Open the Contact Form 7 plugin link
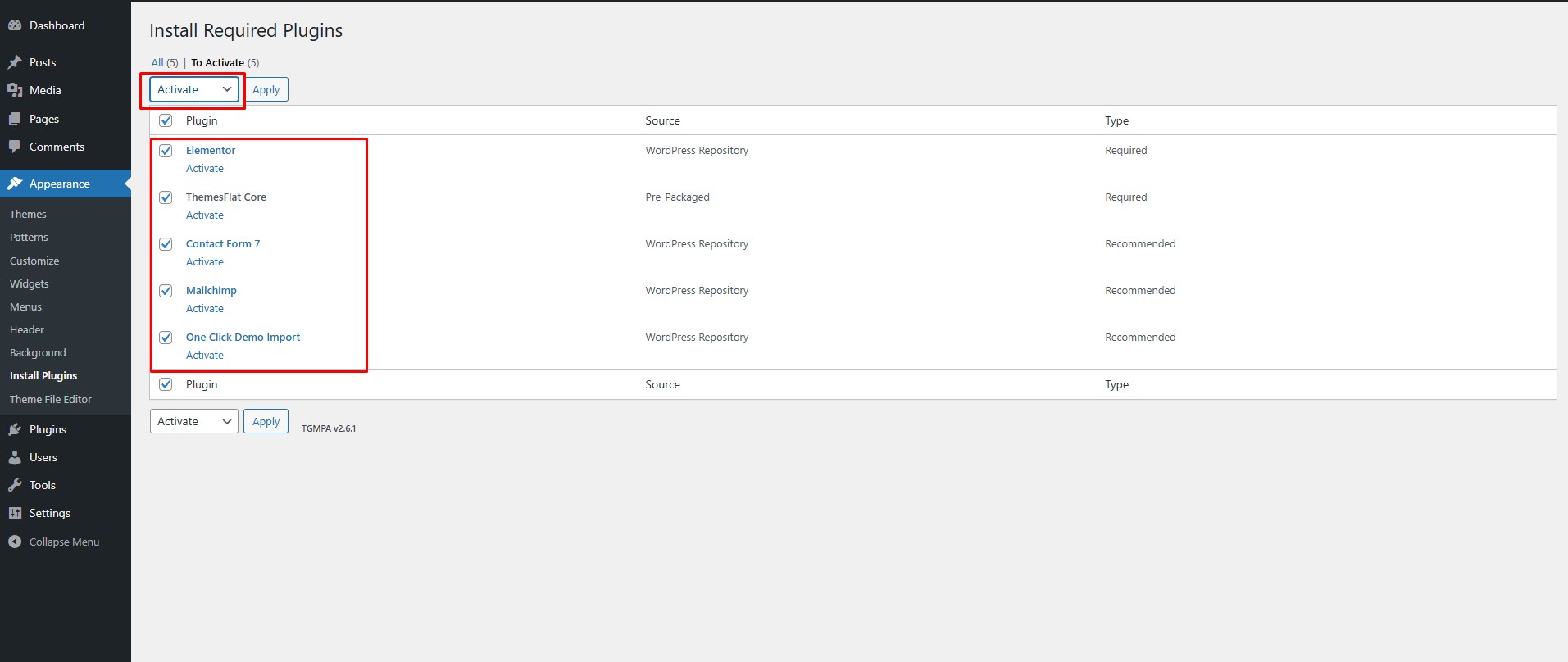Screen dimensions: 1568x662 (223, 243)
